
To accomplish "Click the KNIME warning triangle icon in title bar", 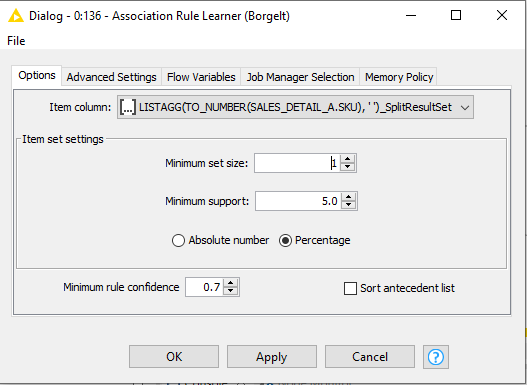I will point(16,16).
